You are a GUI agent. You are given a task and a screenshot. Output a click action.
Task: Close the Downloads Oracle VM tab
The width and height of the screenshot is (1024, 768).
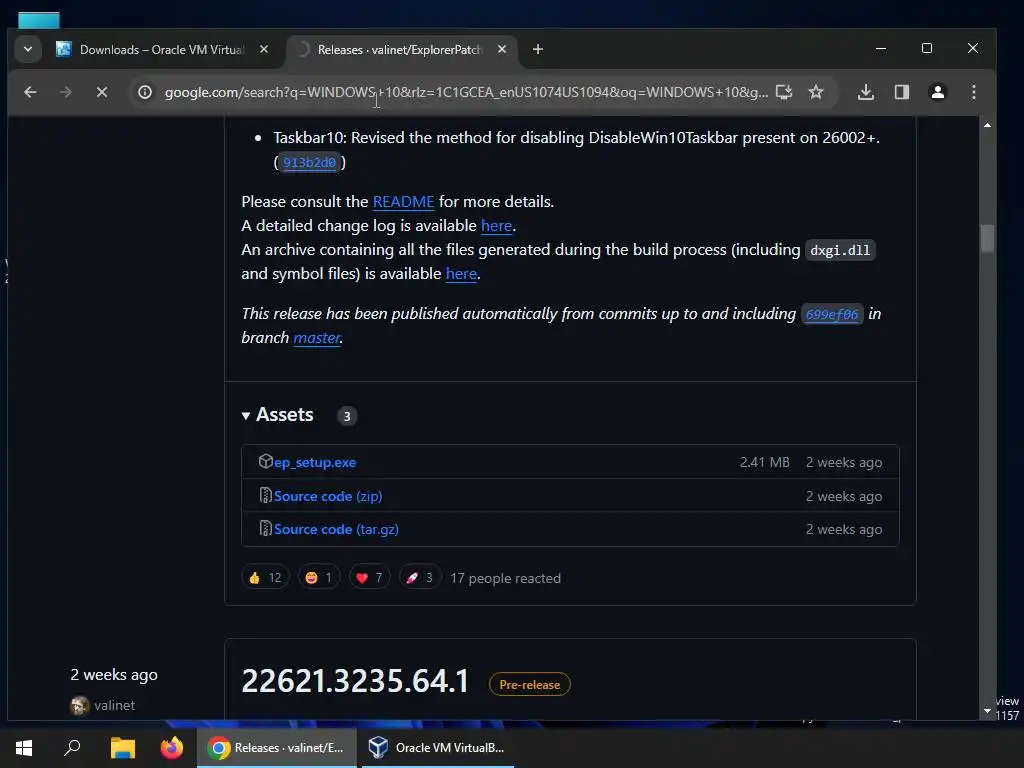[x=264, y=49]
